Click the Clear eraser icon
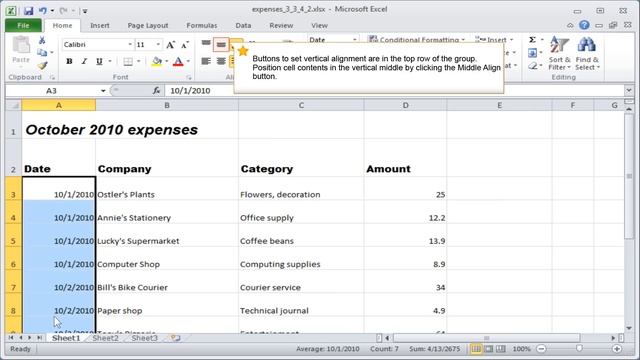This screenshot has width=640, height=360. pyautogui.click(x=532, y=65)
